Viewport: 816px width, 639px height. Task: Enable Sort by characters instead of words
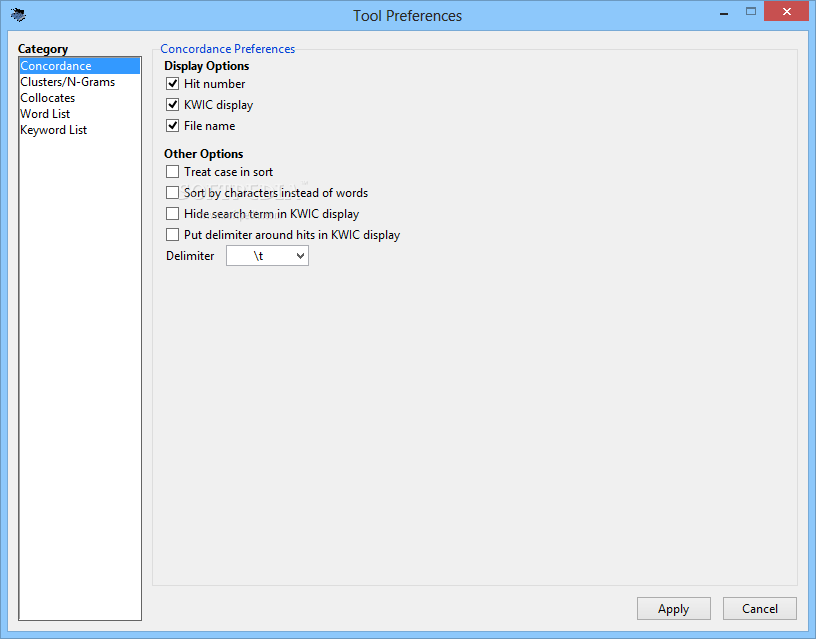(x=172, y=193)
